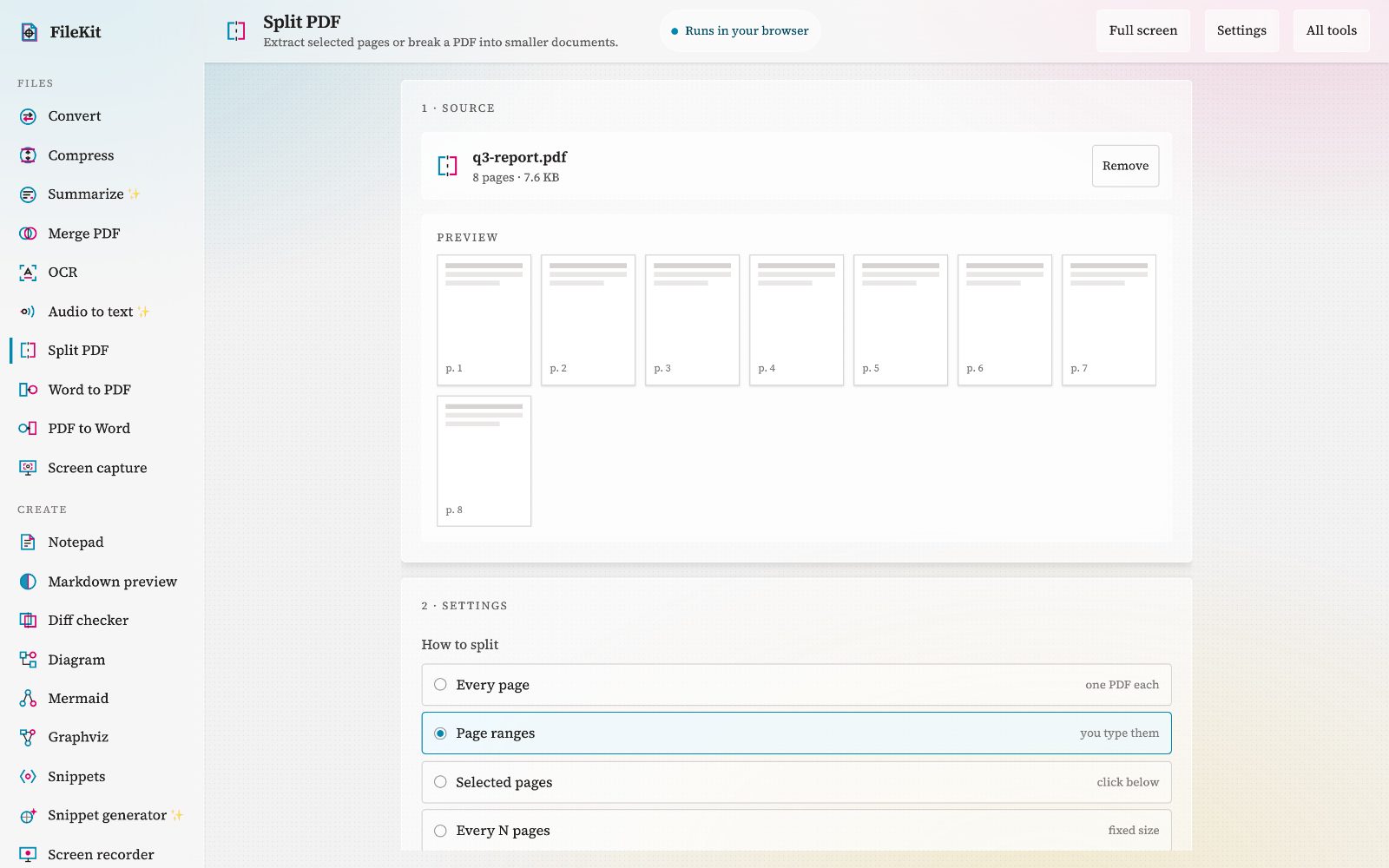The width and height of the screenshot is (1389, 868).
Task: Select the Split PDF sidebar icon
Action: coord(28,351)
